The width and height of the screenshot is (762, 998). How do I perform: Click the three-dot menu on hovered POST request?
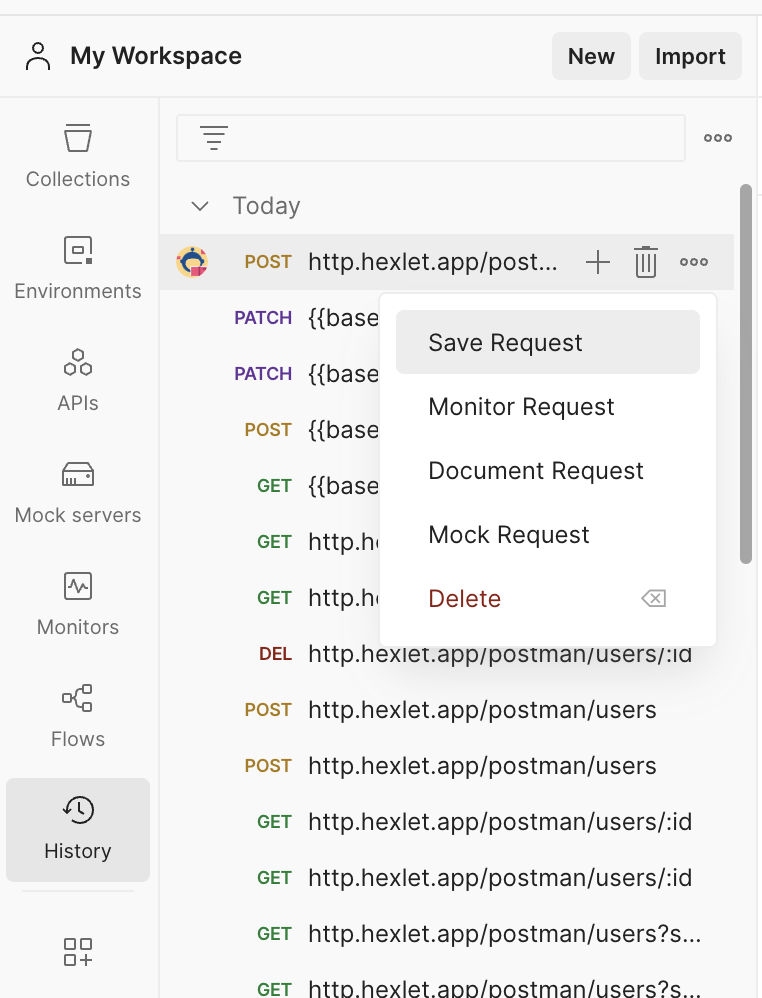694,262
